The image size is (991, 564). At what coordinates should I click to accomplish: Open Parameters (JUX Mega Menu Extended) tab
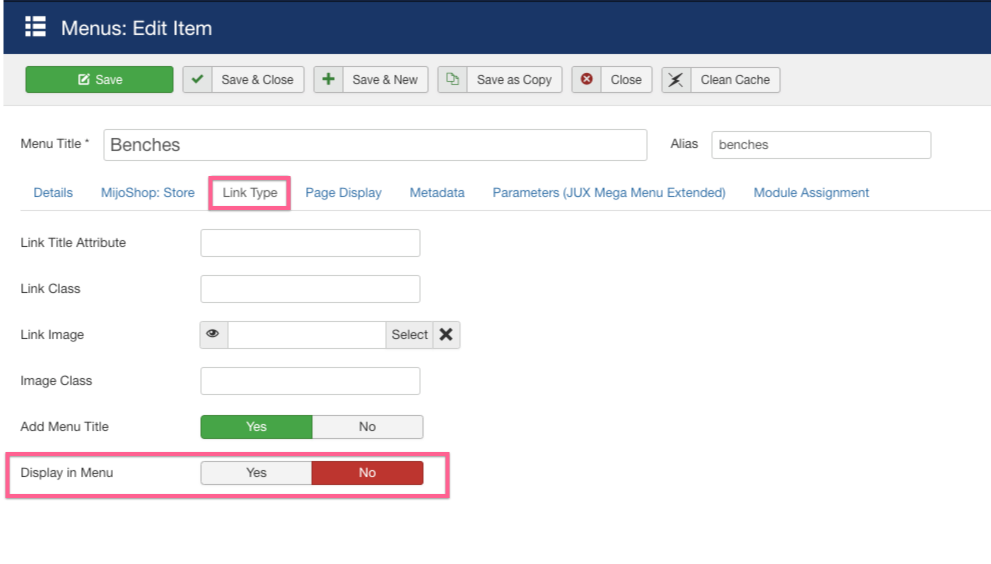click(x=609, y=193)
